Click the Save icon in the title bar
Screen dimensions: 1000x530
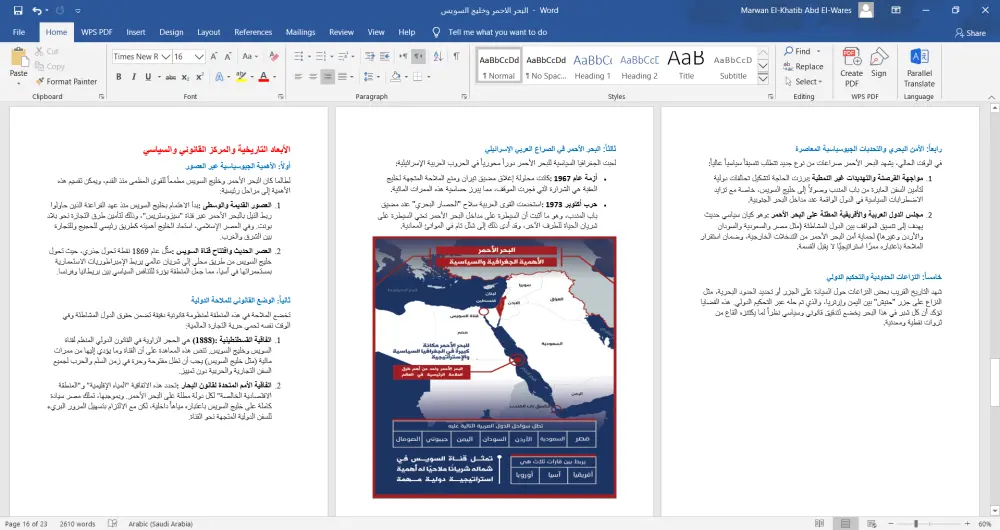coord(18,10)
